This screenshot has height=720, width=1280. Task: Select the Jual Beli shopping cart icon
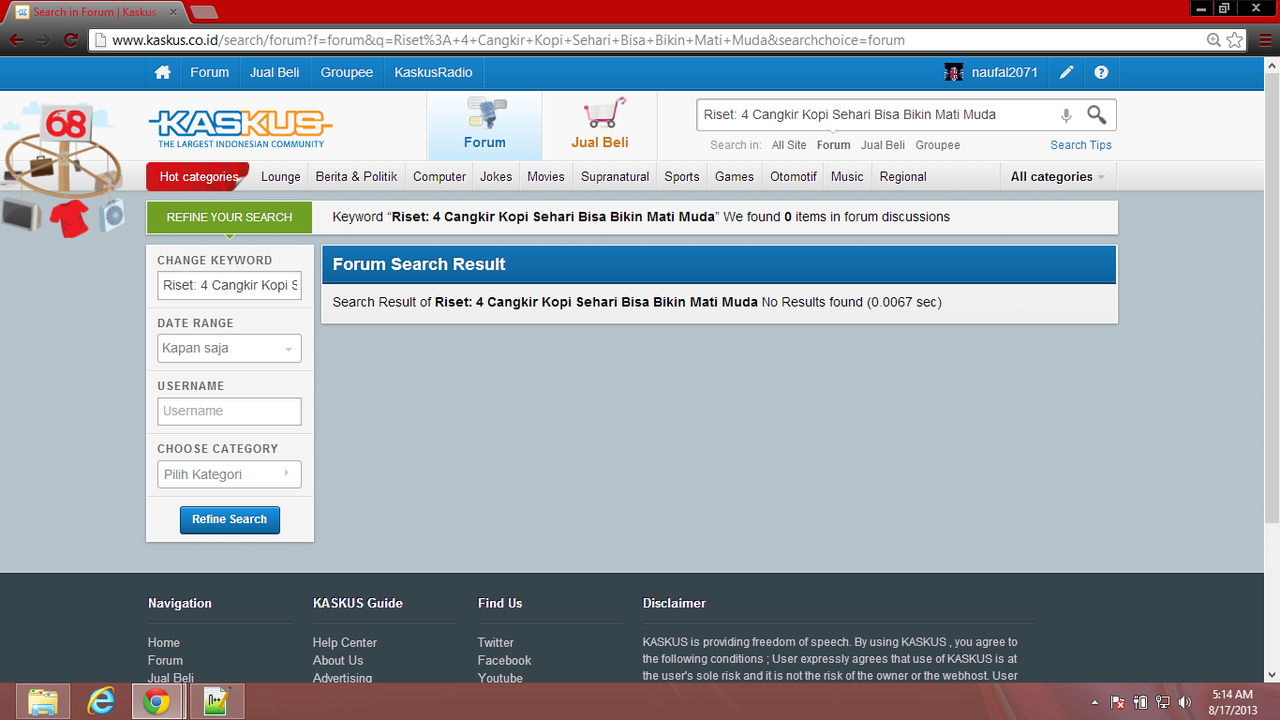click(x=605, y=113)
